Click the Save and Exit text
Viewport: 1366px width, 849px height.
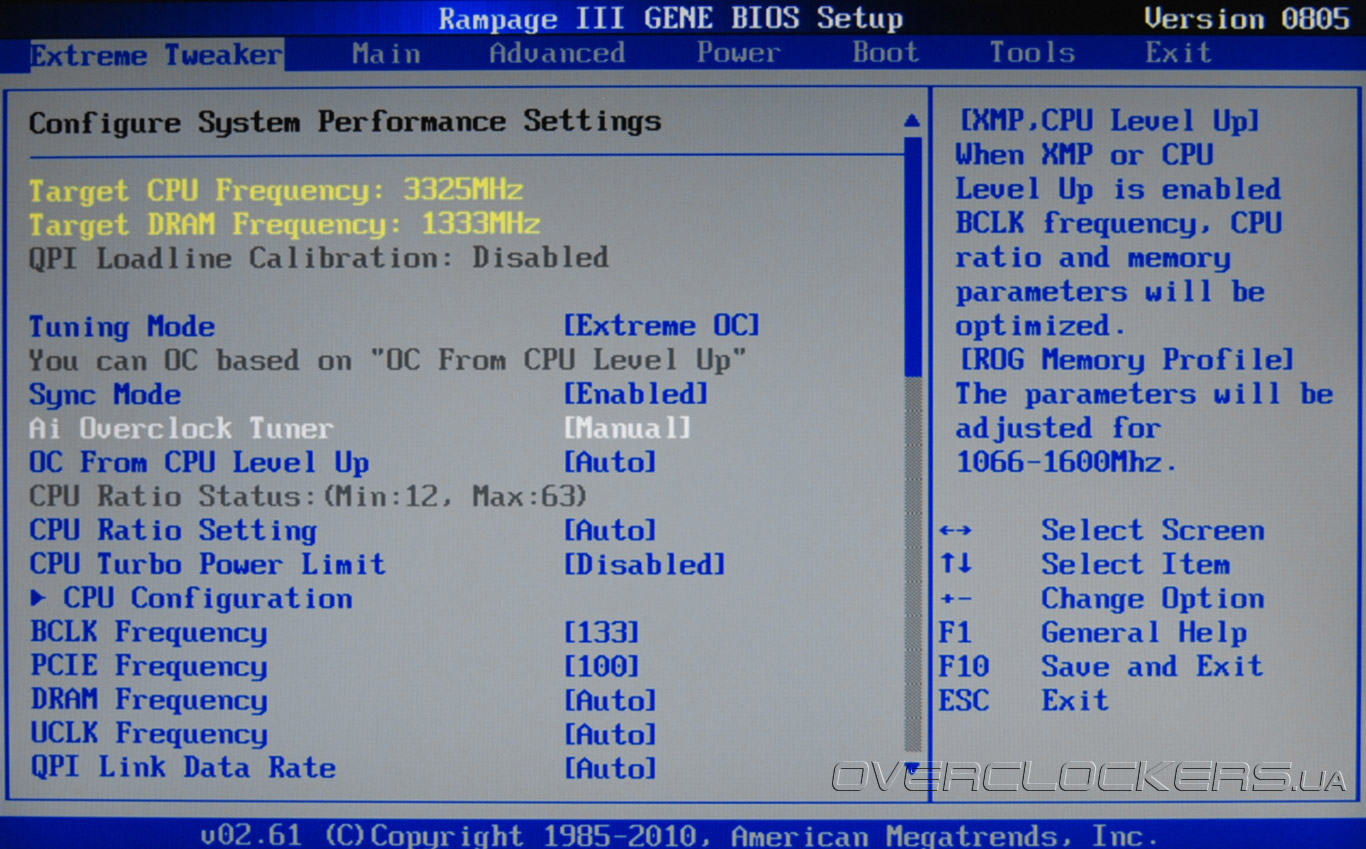pyautogui.click(x=1153, y=666)
